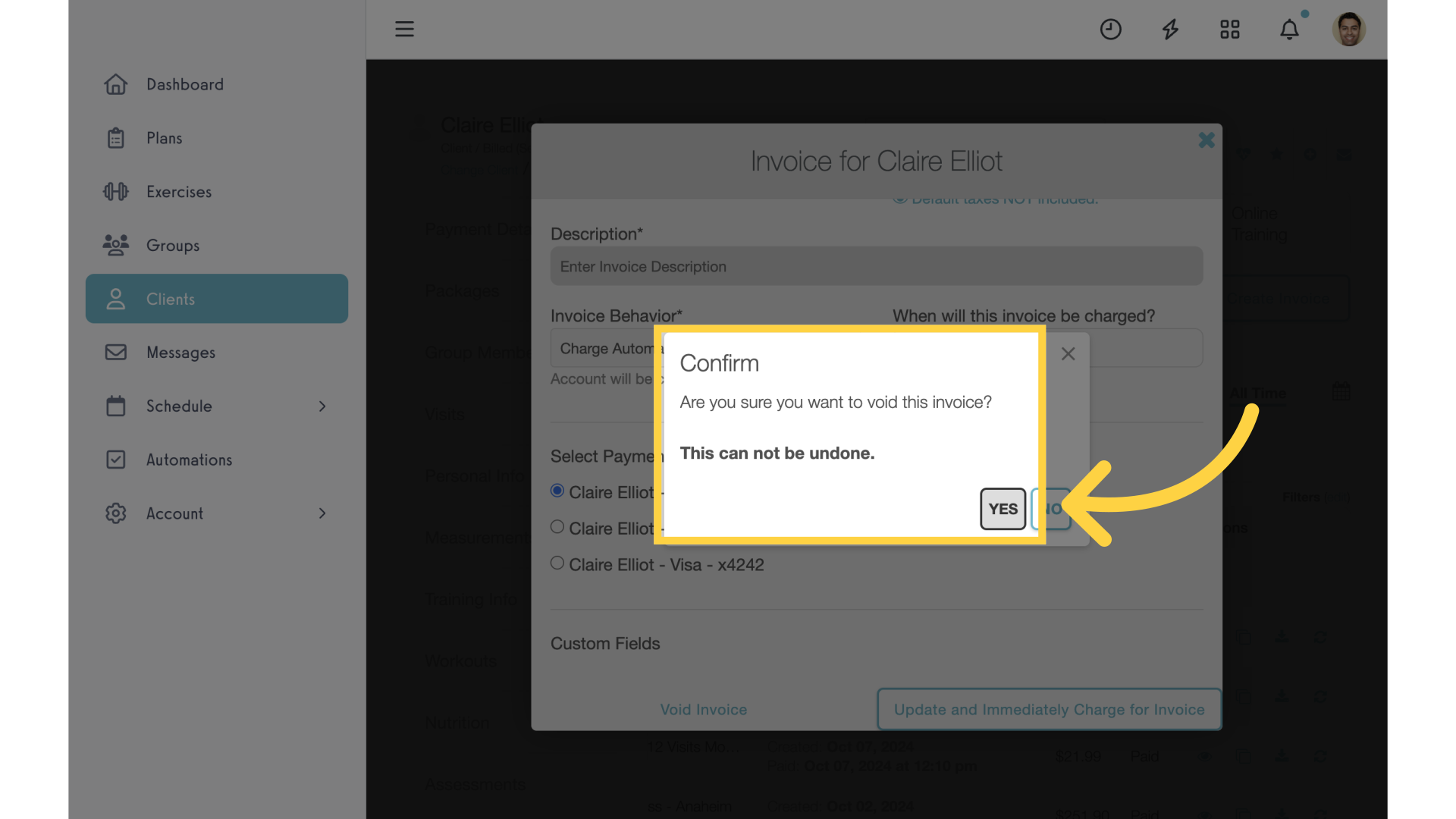The width and height of the screenshot is (1456, 819).
Task: Click the Automations navigation icon
Action: [x=116, y=459]
